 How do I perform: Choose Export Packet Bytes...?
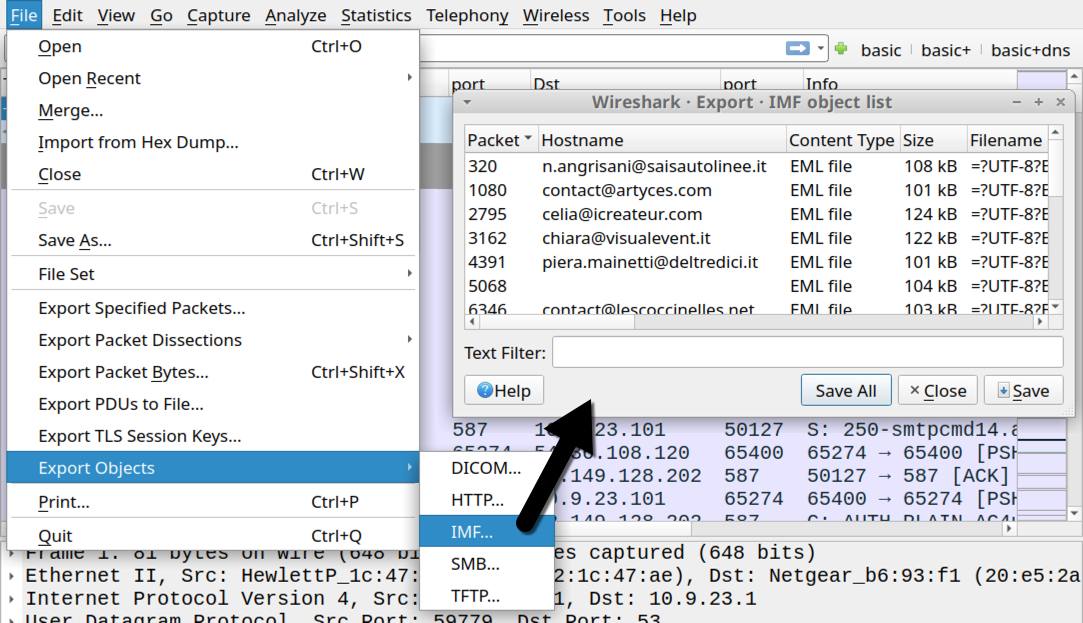click(x=213, y=372)
